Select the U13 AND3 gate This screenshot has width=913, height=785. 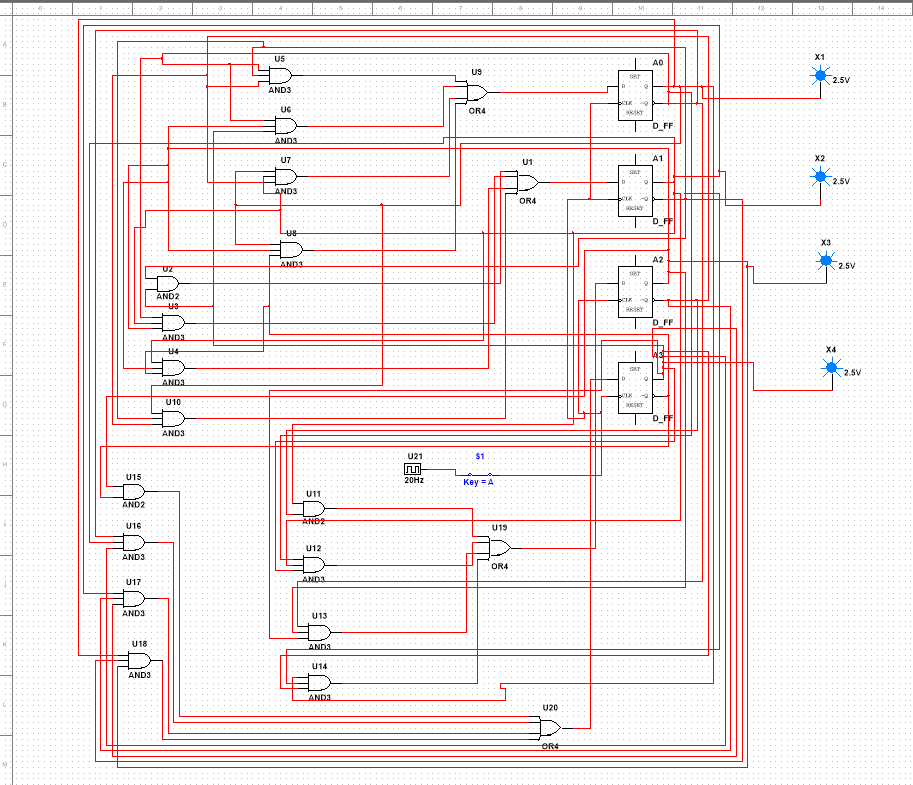pyautogui.click(x=320, y=632)
